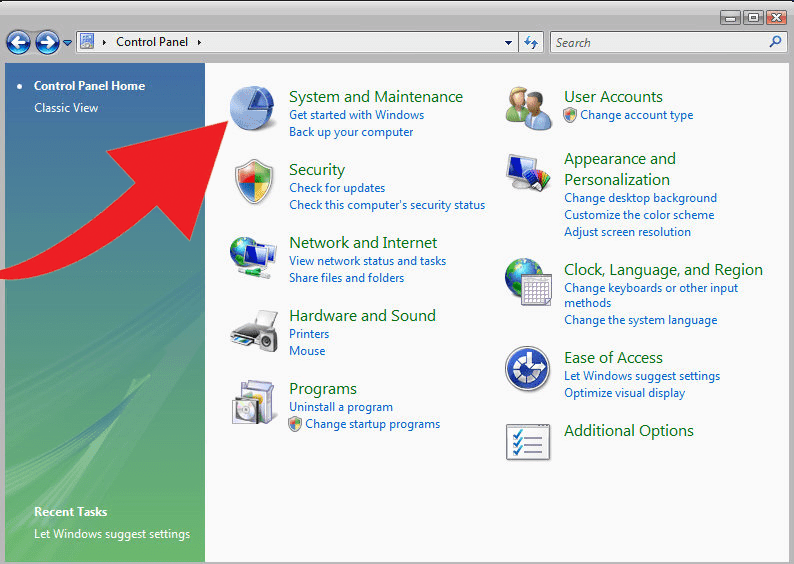Open Appearance and Personalization heading
This screenshot has width=794, height=564.
click(x=620, y=169)
